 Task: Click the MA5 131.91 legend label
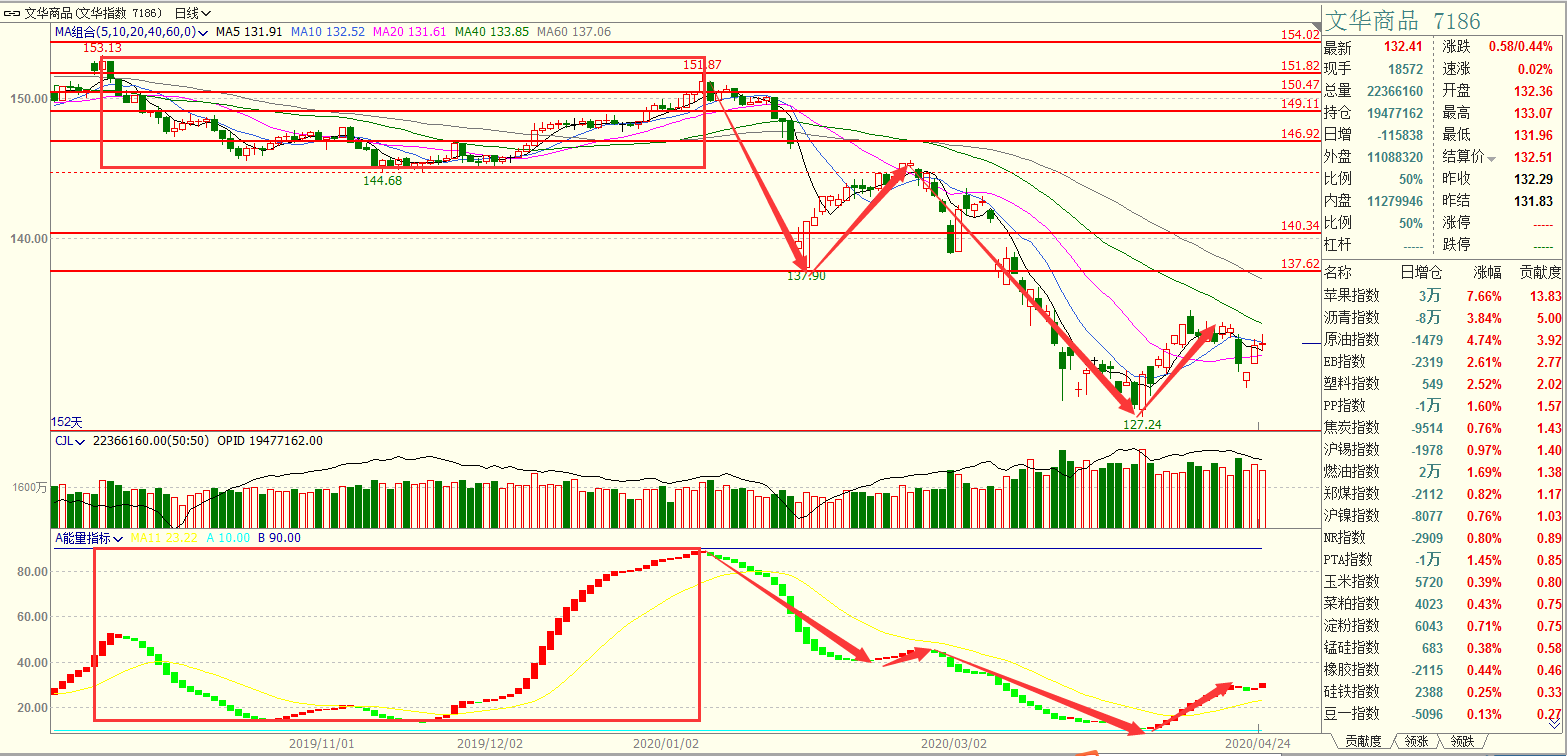[248, 32]
